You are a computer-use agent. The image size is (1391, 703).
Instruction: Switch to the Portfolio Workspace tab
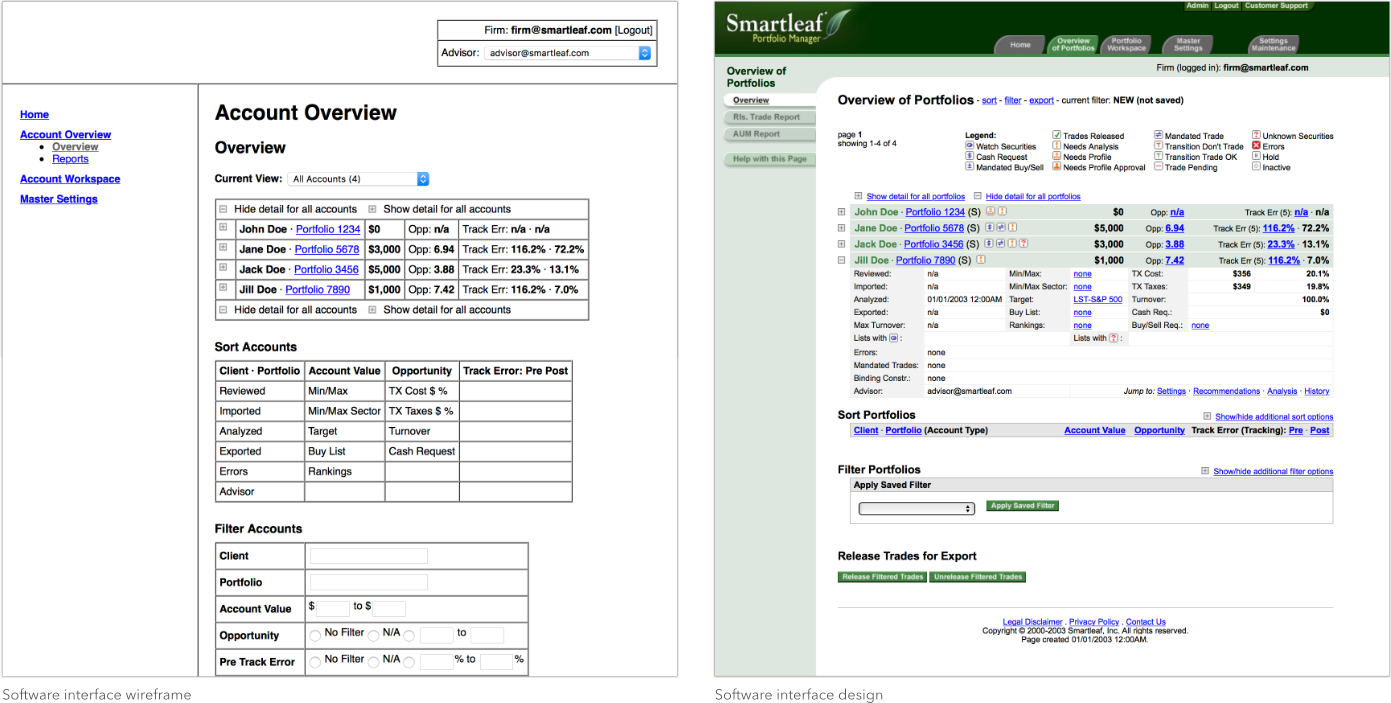coord(1127,45)
